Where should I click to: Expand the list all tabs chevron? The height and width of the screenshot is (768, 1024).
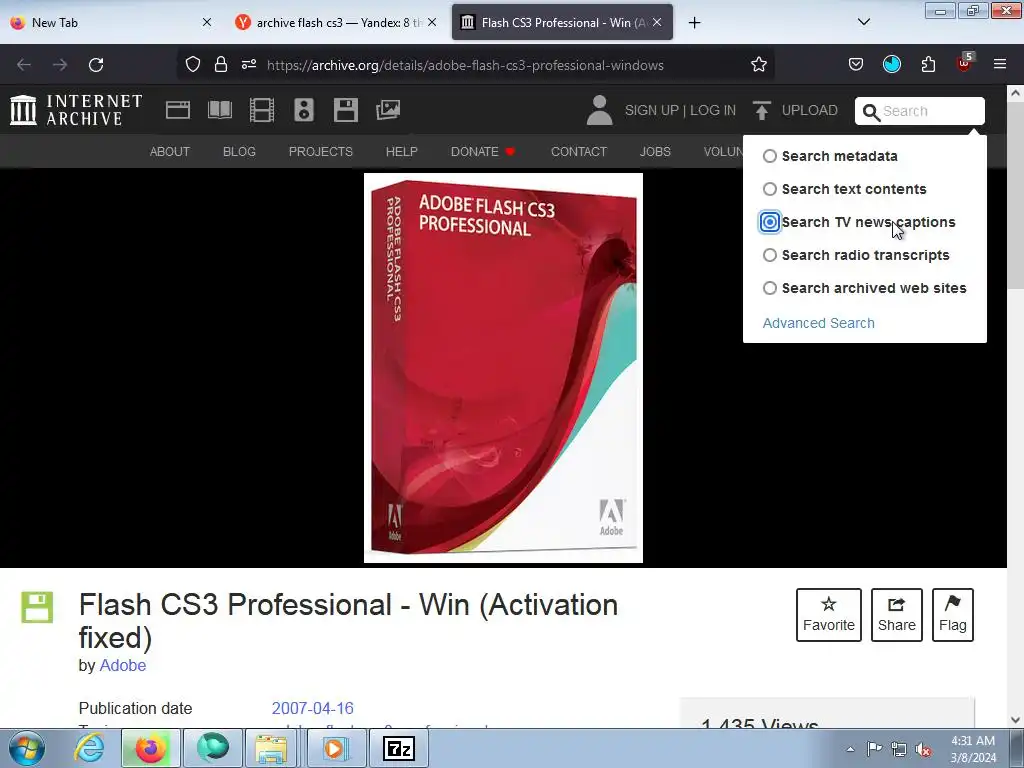pos(863,22)
